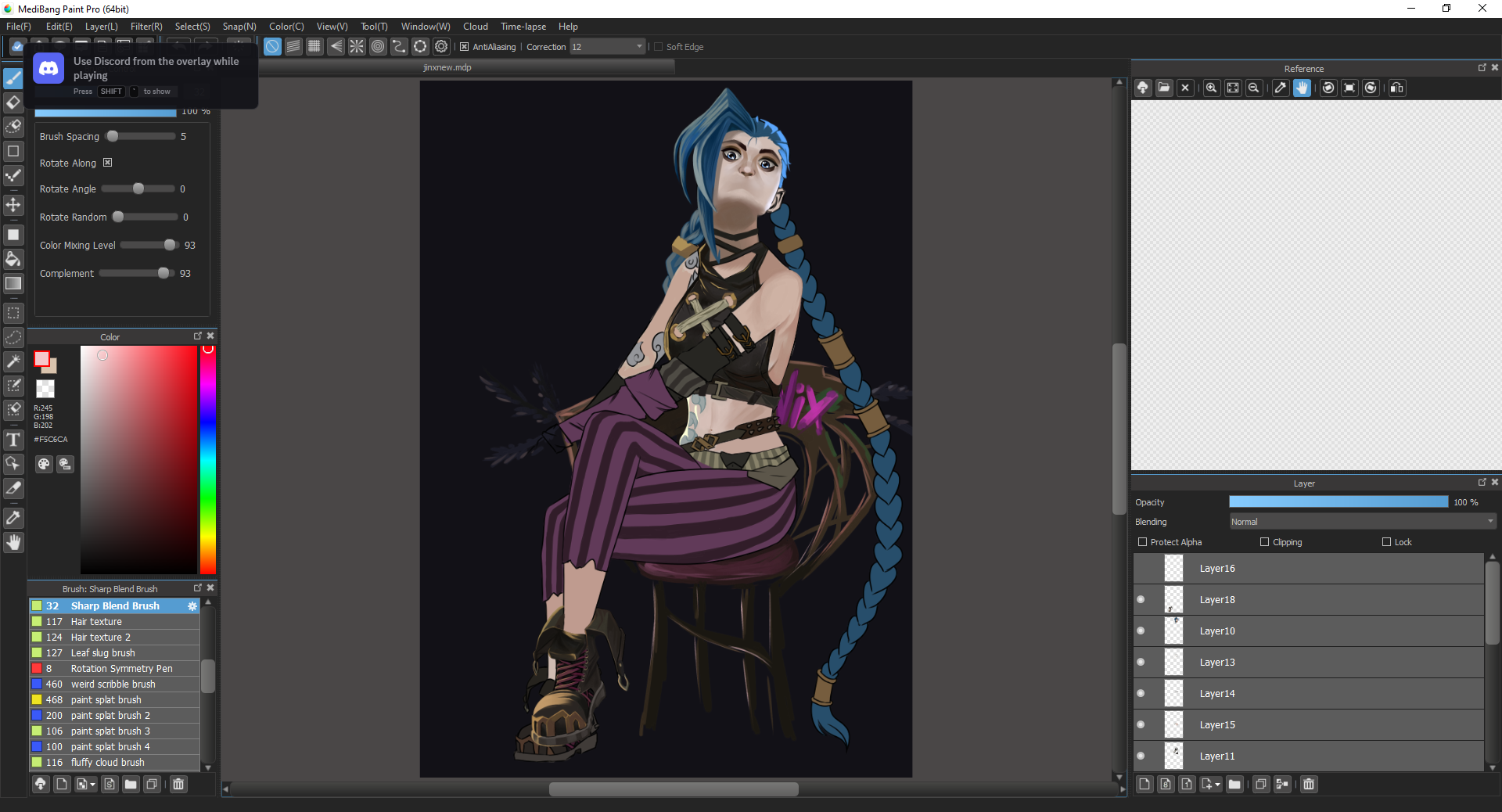Enable the layer Lock checkbox
Viewport: 1502px width, 812px height.
coord(1386,541)
